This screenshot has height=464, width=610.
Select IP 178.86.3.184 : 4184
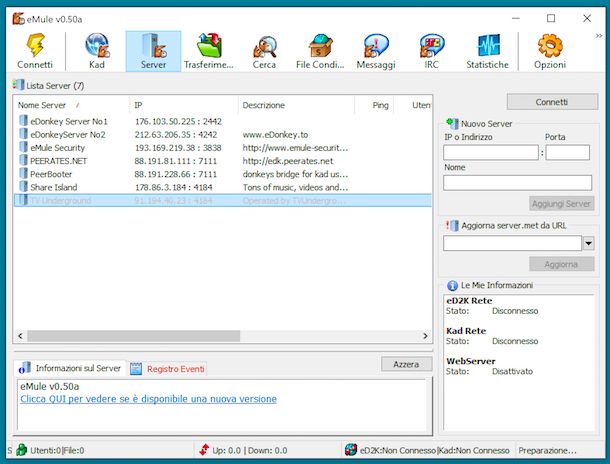(174, 187)
